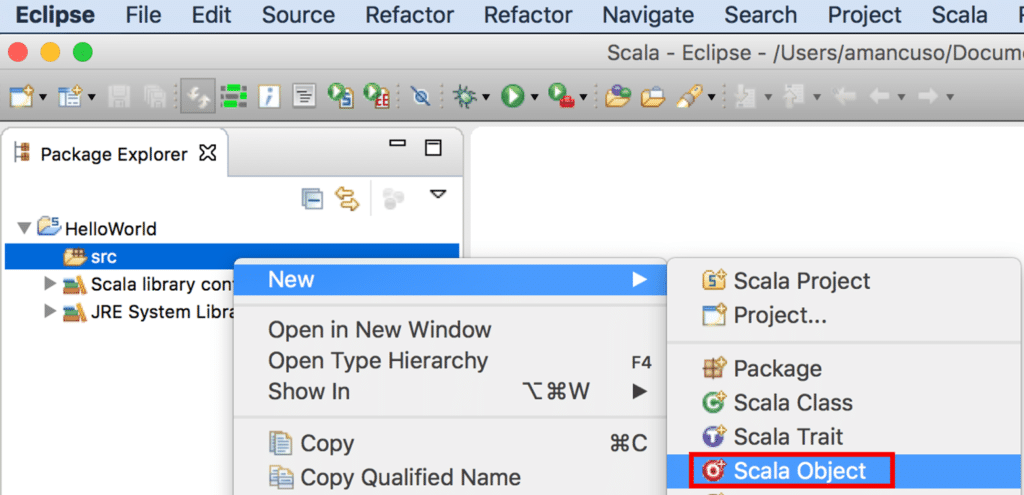Create a new Scala Object
This screenshot has height=495, width=1024.
(x=844, y=470)
